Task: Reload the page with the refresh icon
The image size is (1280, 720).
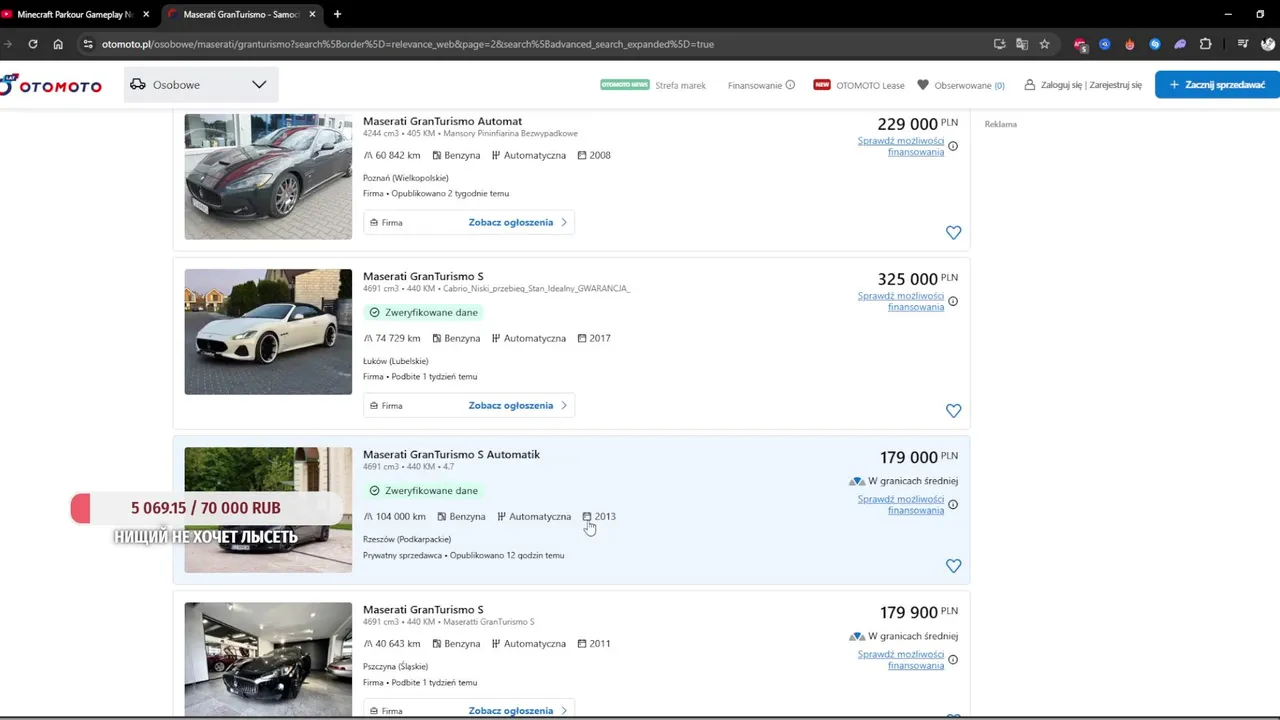Action: click(33, 44)
